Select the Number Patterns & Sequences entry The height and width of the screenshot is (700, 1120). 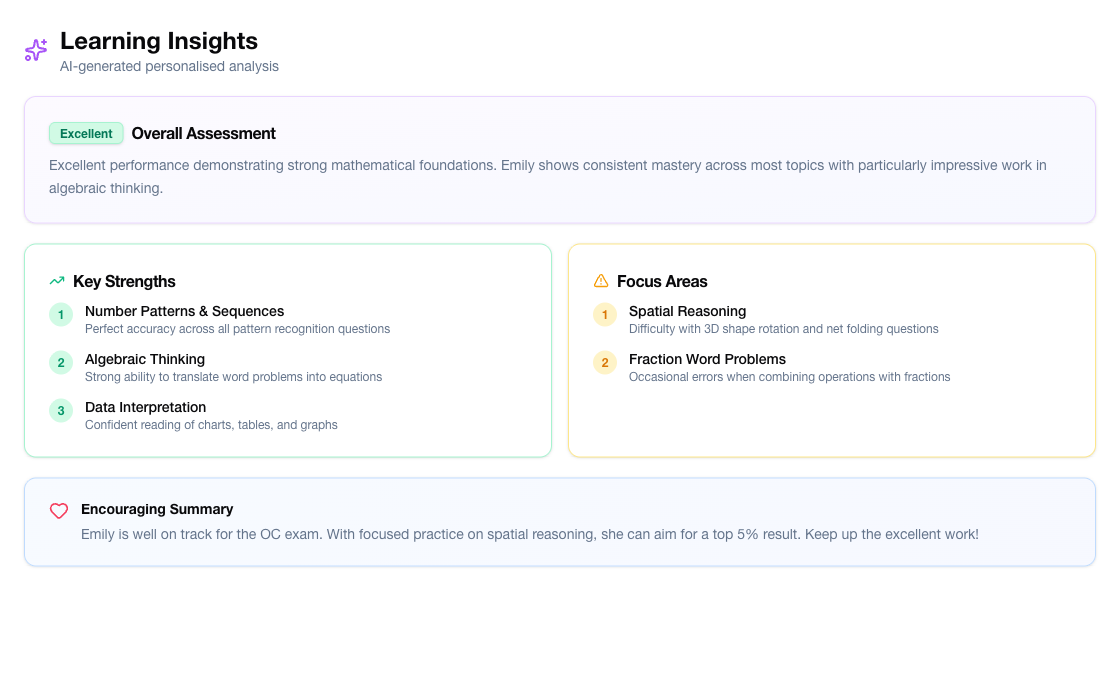click(x=184, y=311)
